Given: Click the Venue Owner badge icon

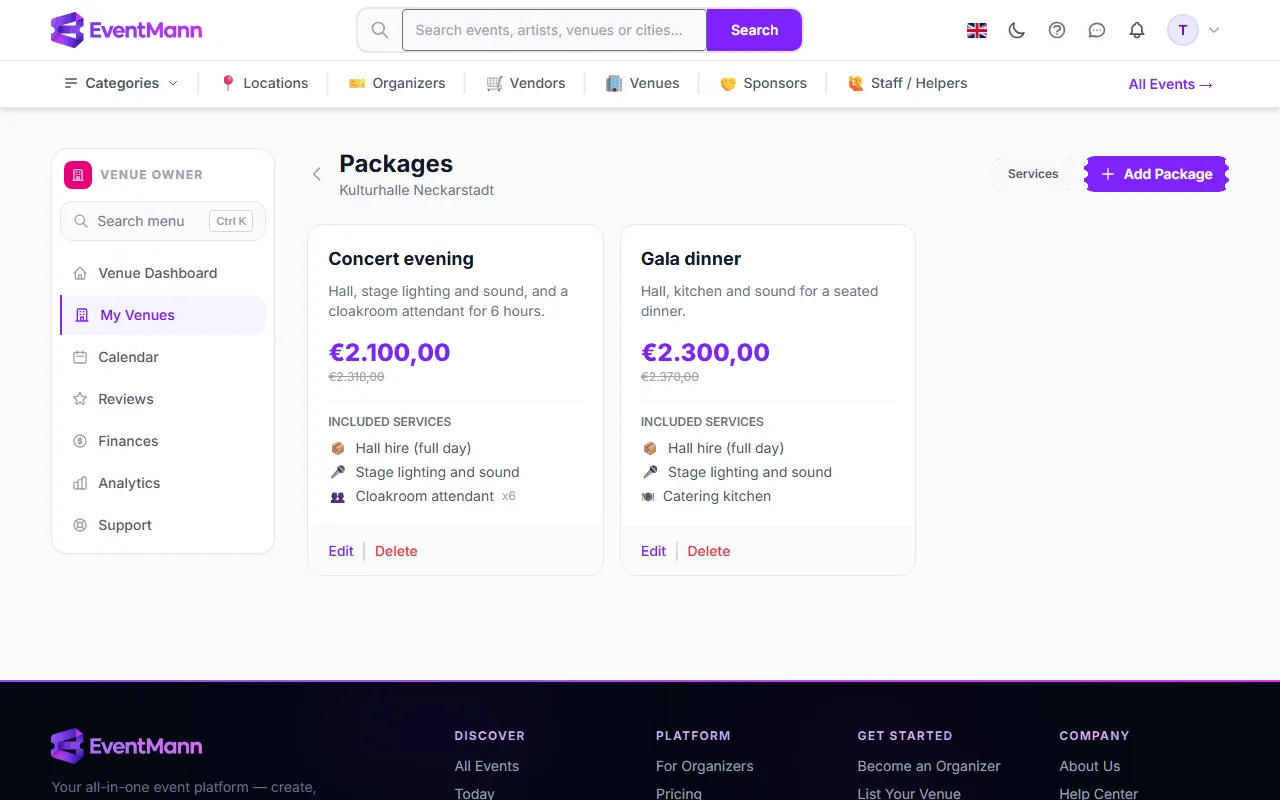Looking at the screenshot, I should click(x=78, y=174).
